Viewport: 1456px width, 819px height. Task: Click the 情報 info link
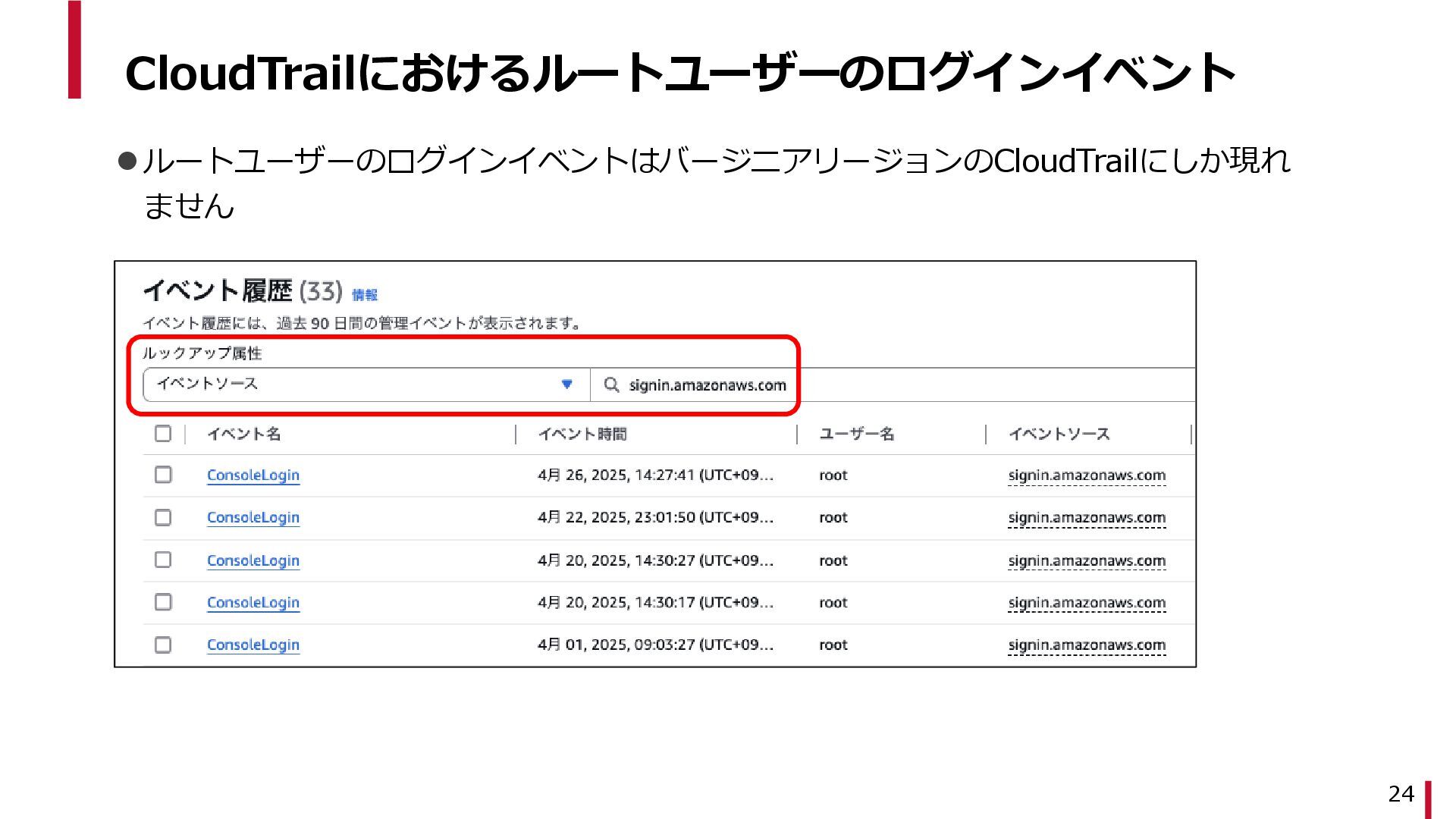pyautogui.click(x=365, y=295)
